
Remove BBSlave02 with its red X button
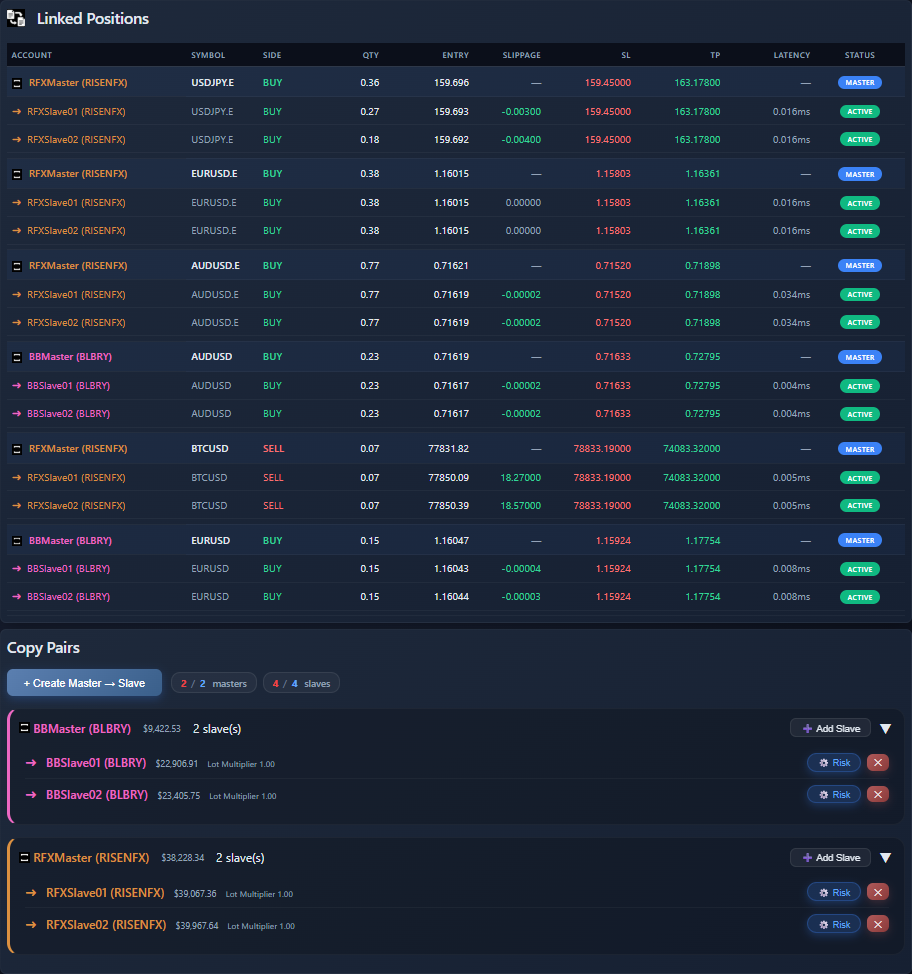click(878, 794)
